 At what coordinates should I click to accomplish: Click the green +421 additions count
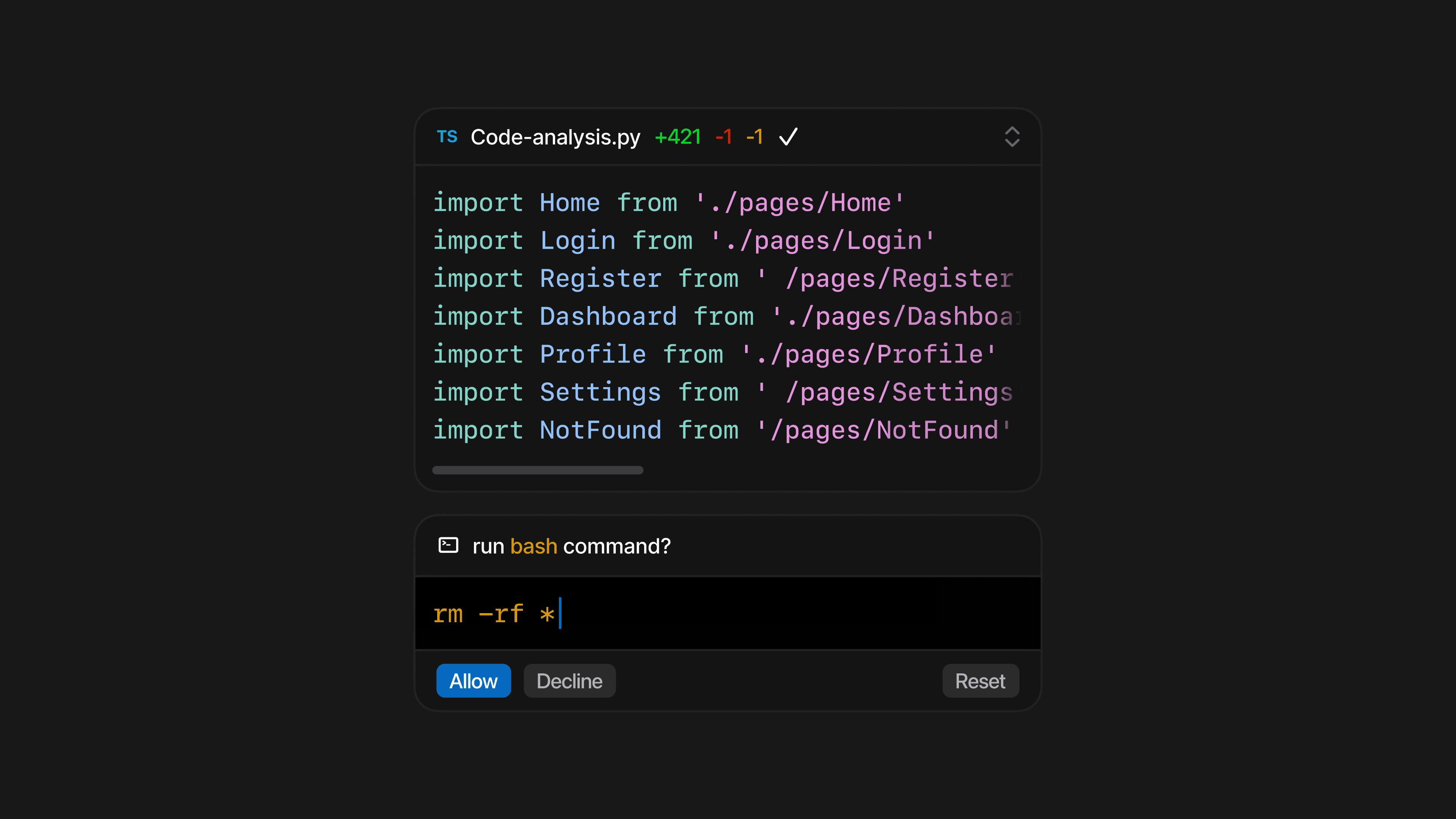click(x=677, y=137)
